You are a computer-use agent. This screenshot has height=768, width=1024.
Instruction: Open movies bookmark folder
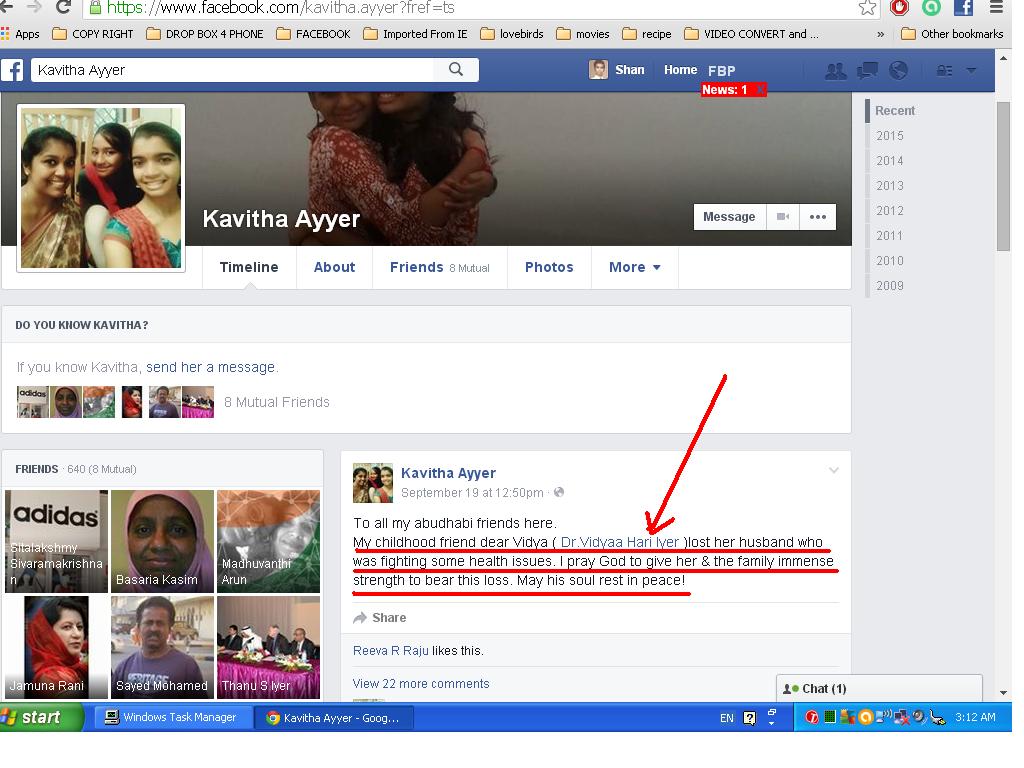583,34
